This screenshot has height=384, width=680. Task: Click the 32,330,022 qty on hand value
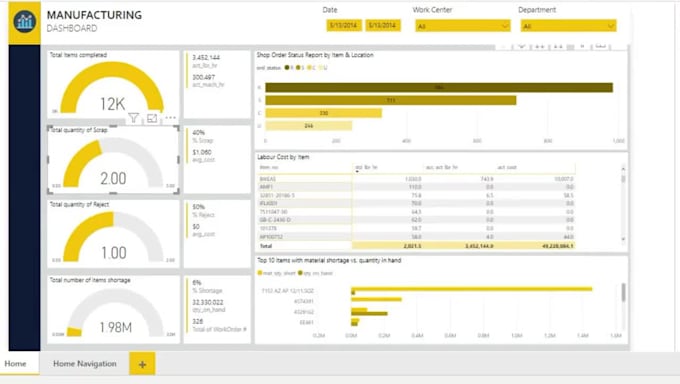tap(208, 302)
